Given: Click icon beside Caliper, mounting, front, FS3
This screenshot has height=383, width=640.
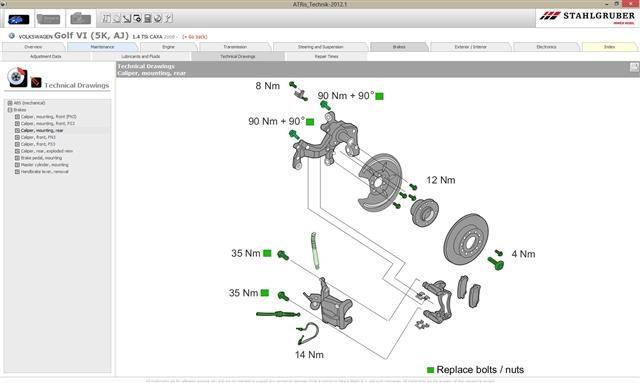Looking at the screenshot, I should tap(17, 123).
